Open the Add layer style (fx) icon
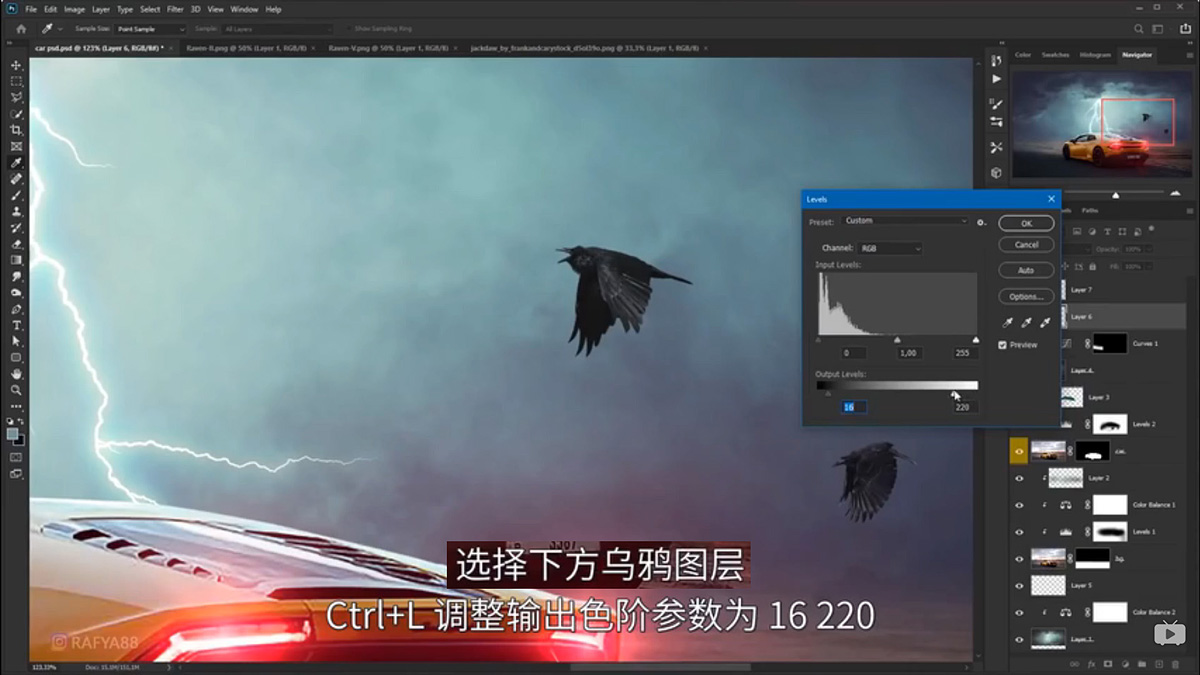 (x=1090, y=663)
